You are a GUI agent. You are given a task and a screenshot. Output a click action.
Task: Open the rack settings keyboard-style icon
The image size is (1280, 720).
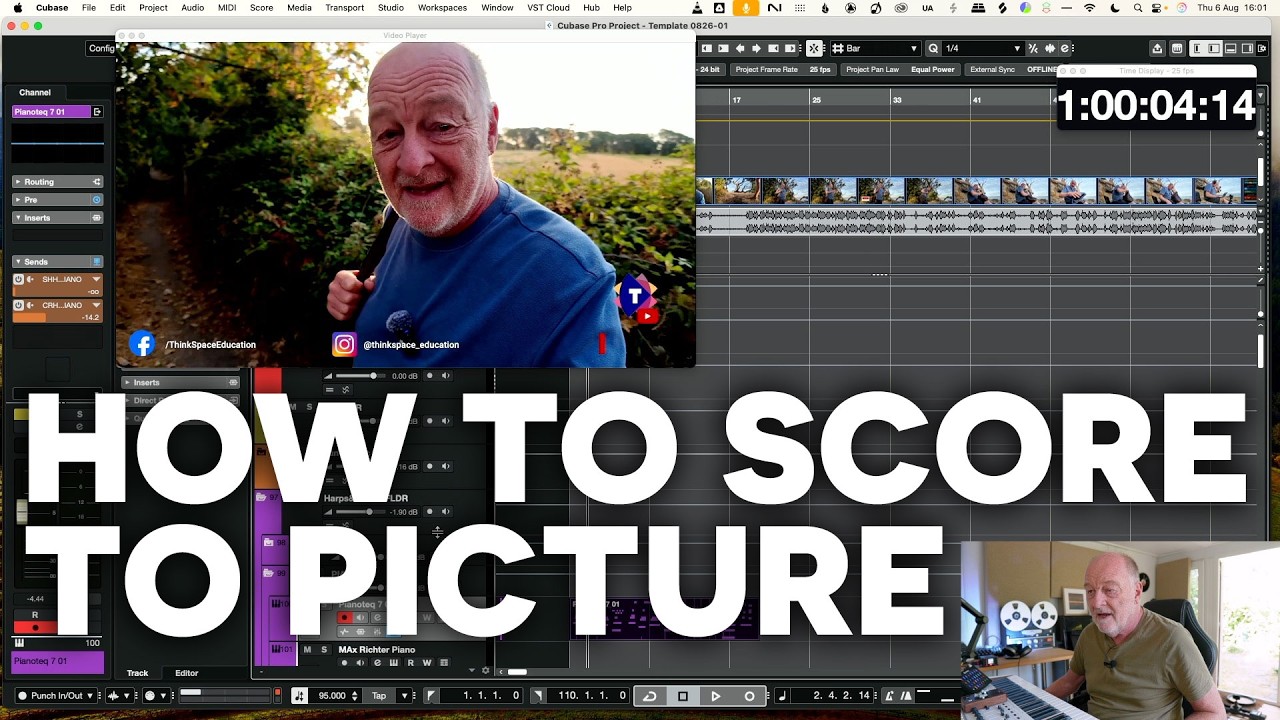click(x=1177, y=48)
